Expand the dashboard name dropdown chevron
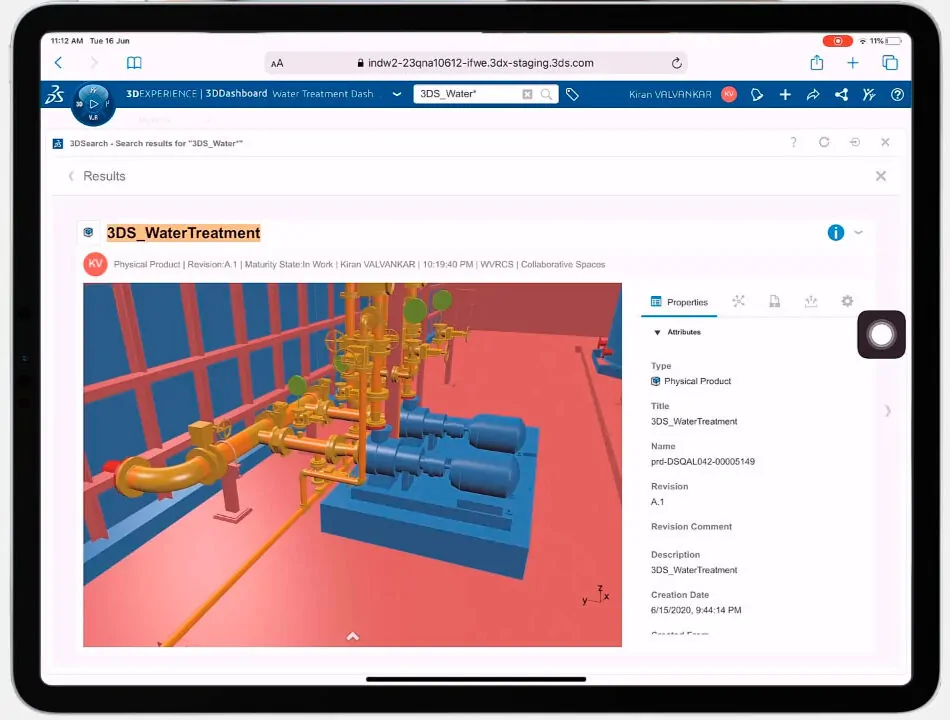Image resolution: width=950 pixels, height=720 pixels. (x=397, y=94)
